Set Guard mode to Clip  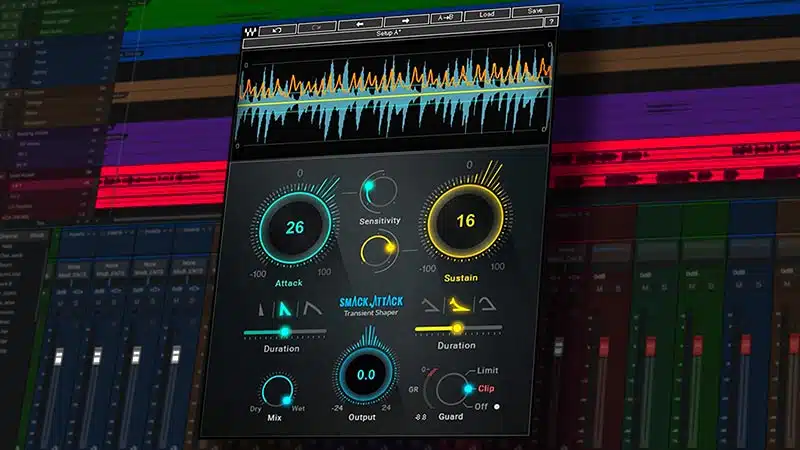[x=486, y=388]
